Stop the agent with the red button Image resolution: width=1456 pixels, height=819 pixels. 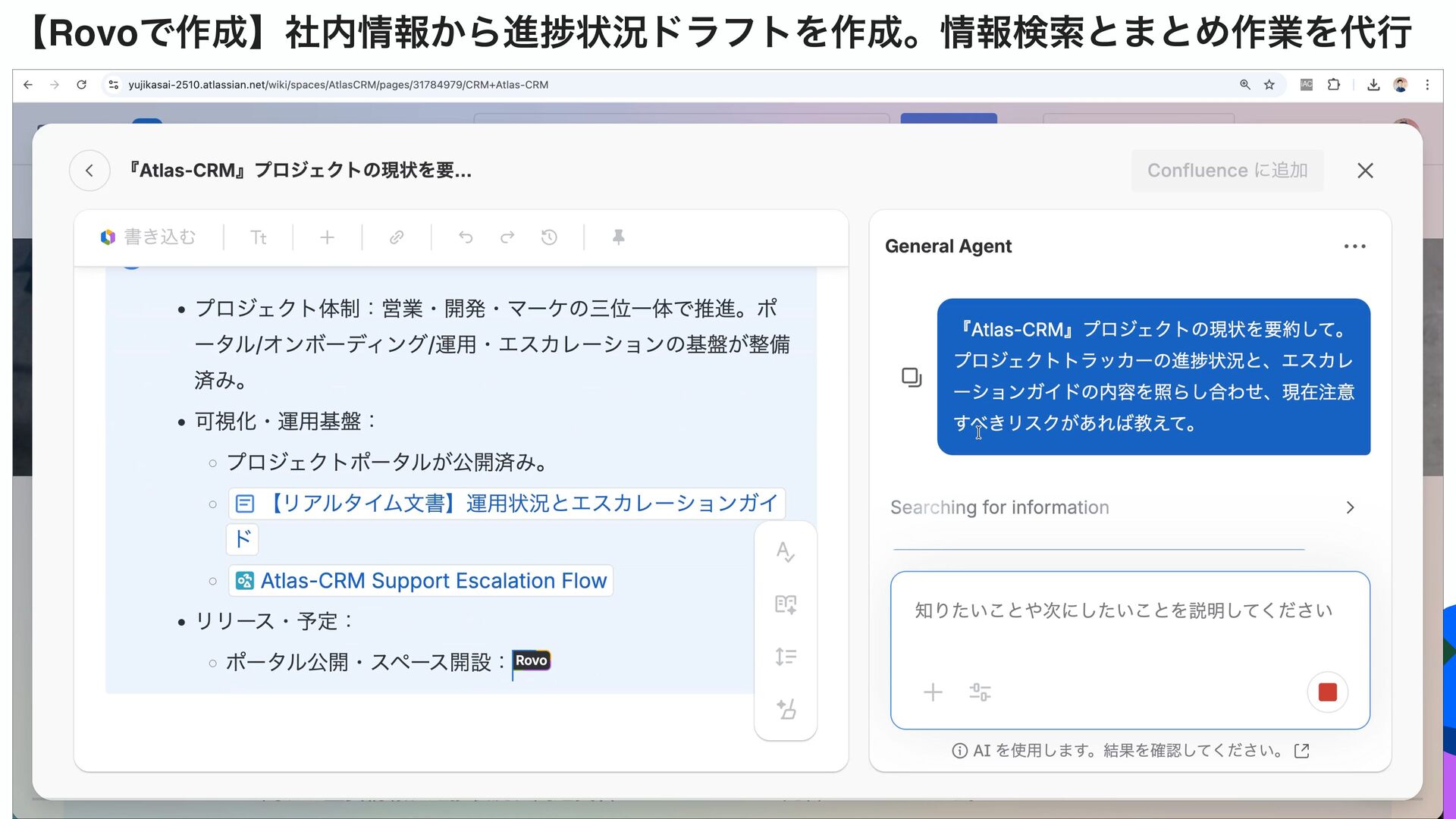(x=1327, y=692)
